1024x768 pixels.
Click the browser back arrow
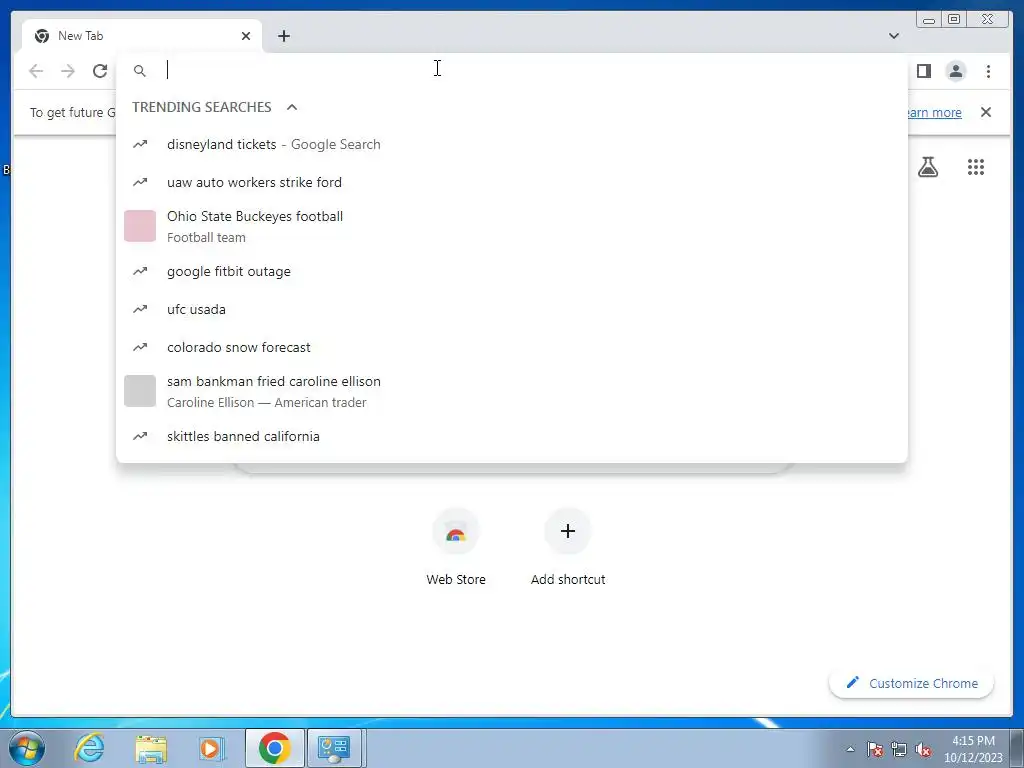click(36, 71)
